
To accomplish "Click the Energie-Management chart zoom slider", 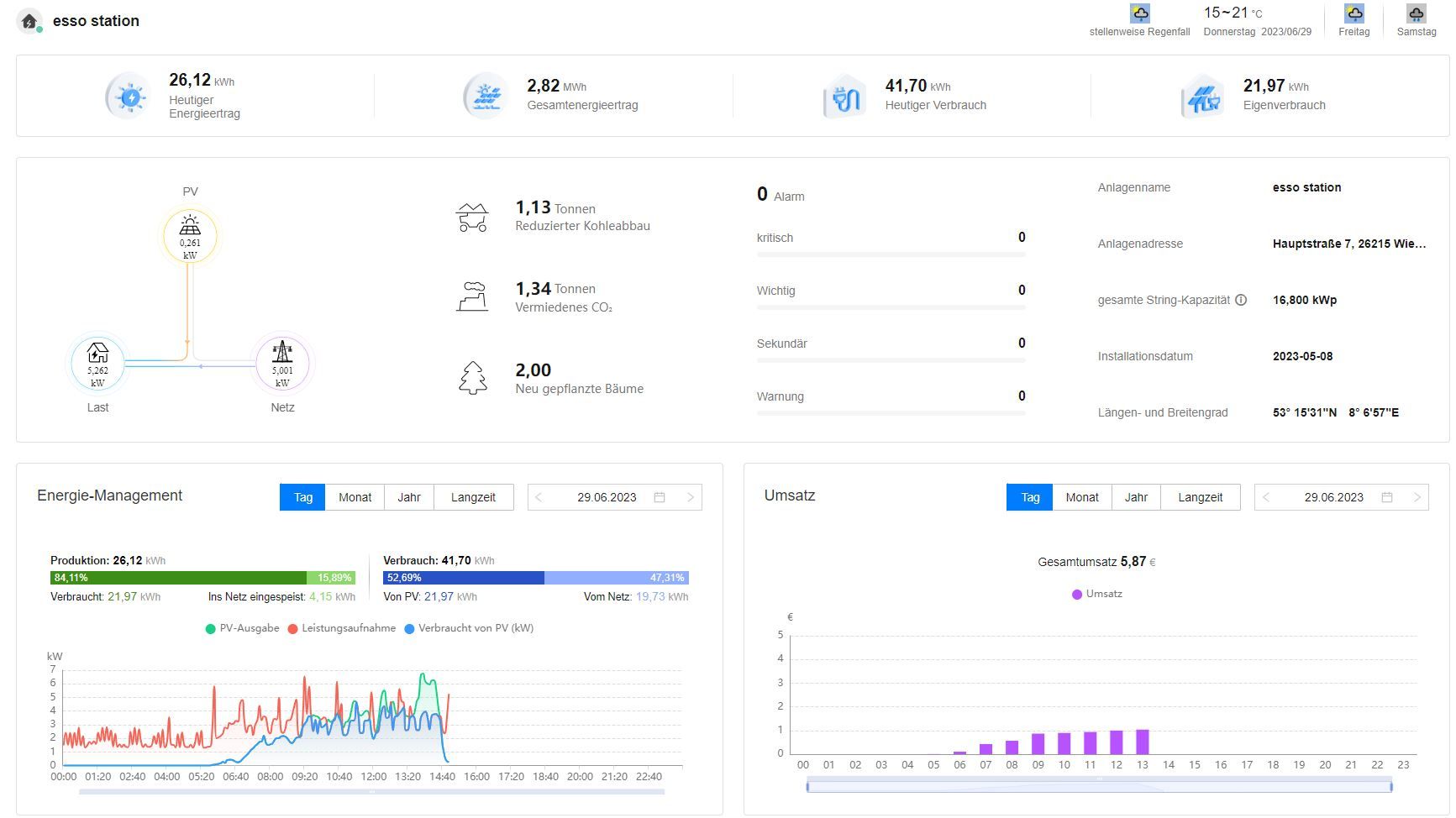I will [x=371, y=791].
